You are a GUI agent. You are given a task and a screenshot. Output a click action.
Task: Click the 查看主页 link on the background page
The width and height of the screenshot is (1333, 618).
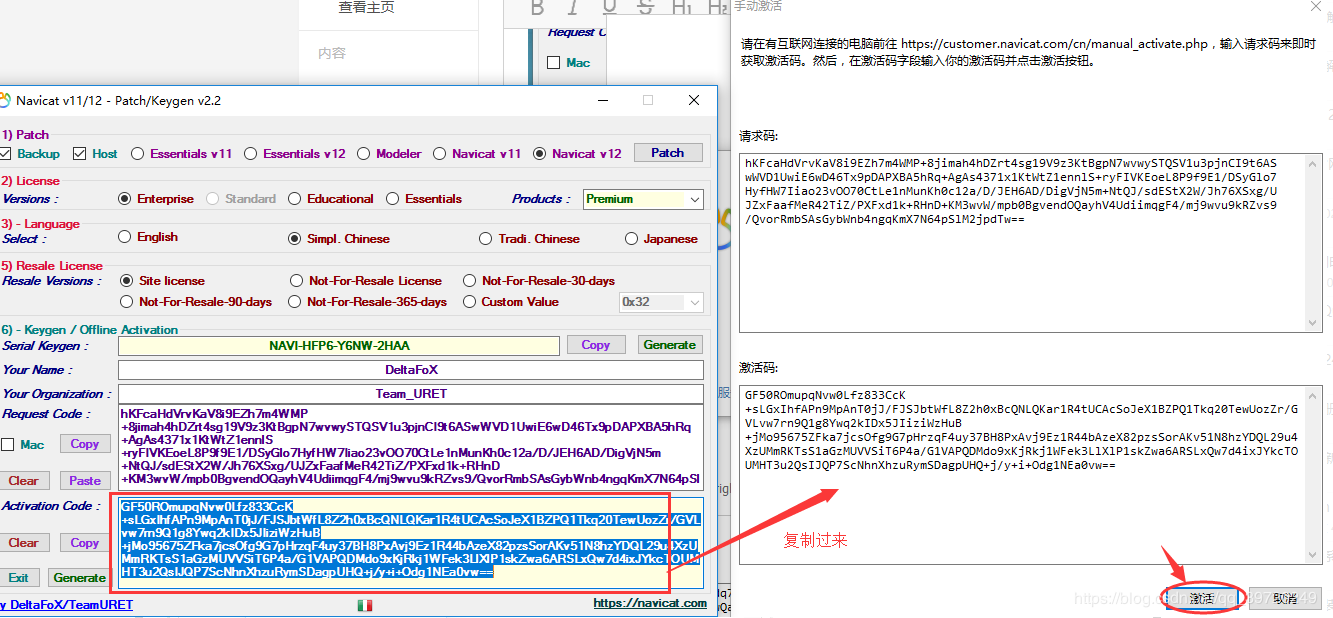click(366, 8)
